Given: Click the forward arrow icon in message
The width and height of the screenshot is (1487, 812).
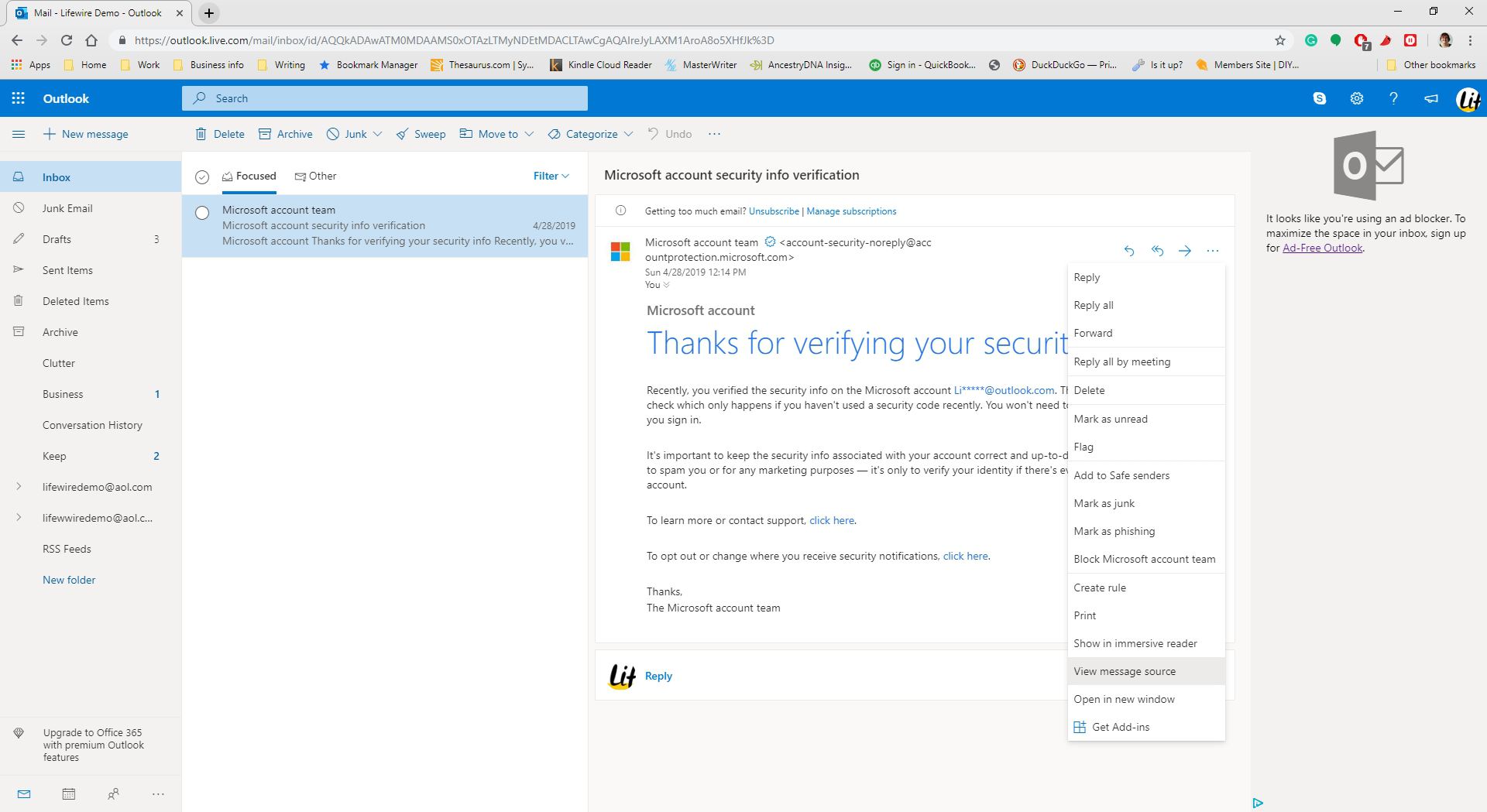Looking at the screenshot, I should coord(1185,250).
